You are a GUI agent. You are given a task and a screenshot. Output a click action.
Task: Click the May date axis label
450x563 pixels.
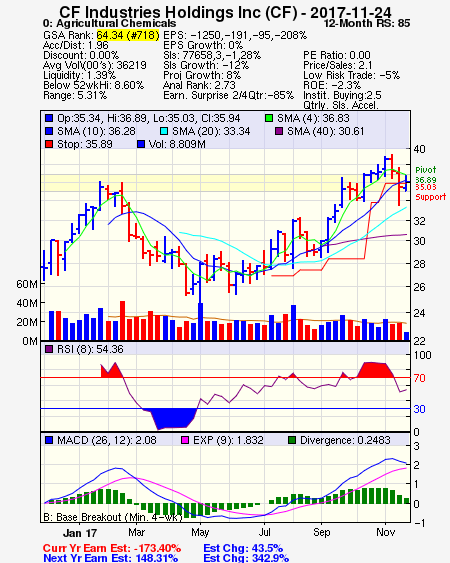200,532
